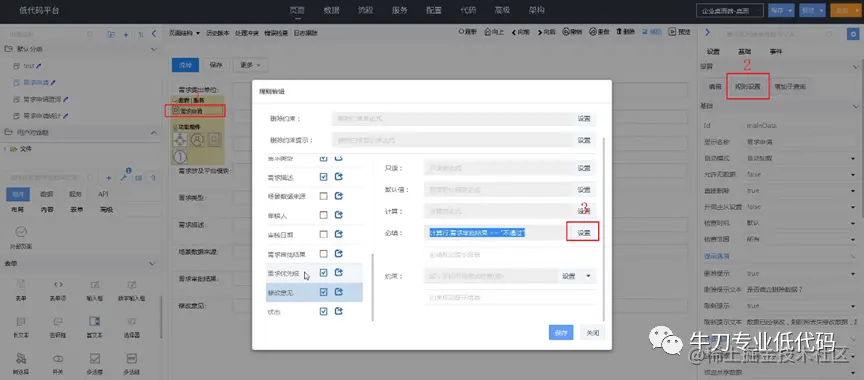
Task: Click the pencil icon next to test page
Action: pos(39,66)
